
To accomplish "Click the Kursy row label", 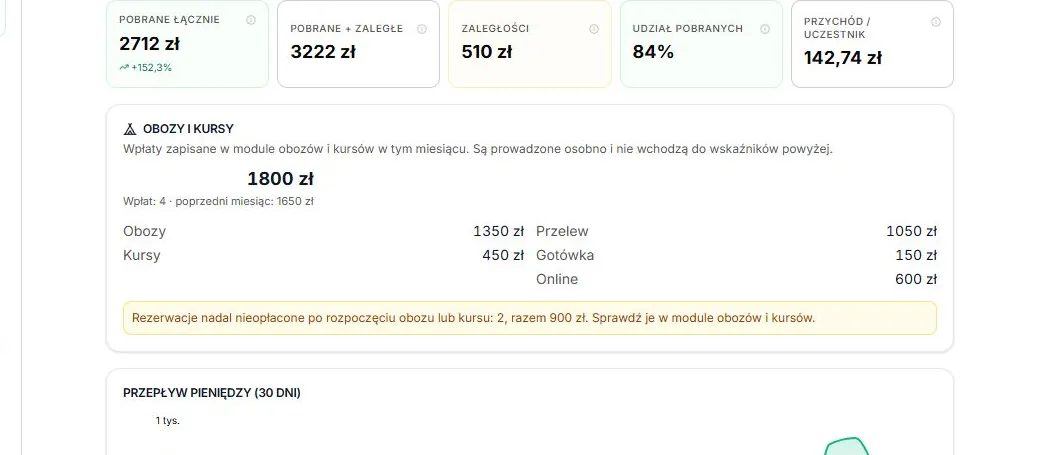I will tap(142, 255).
